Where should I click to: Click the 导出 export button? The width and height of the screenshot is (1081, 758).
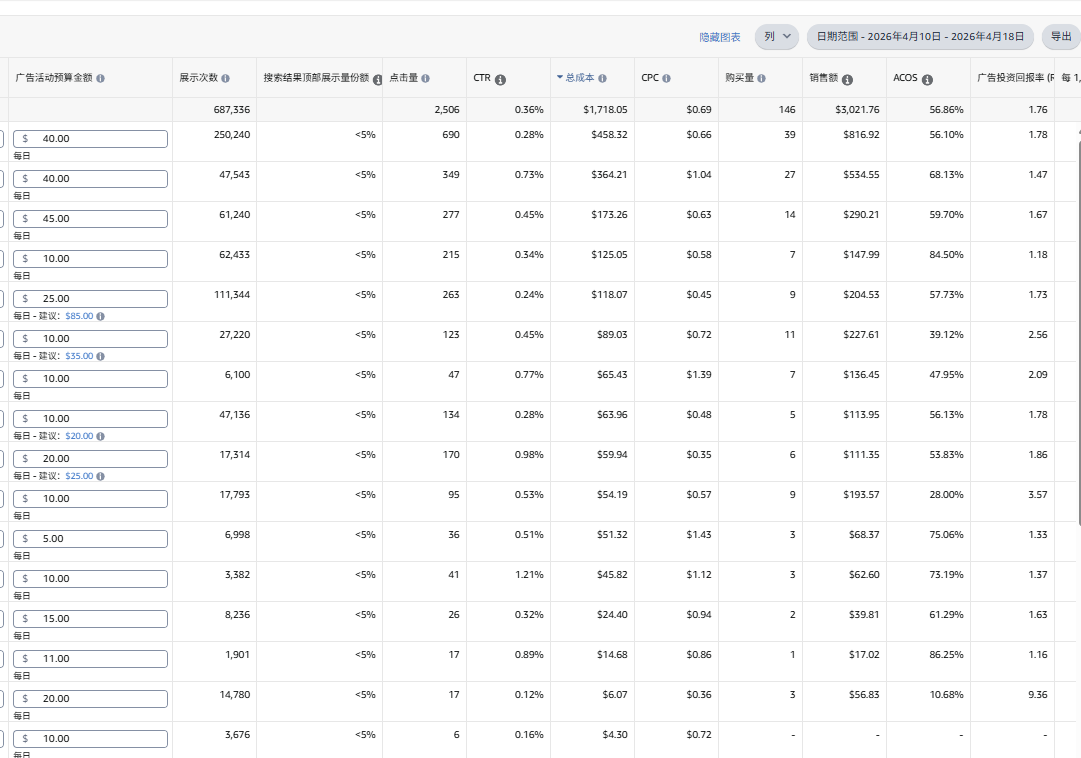[x=1060, y=37]
